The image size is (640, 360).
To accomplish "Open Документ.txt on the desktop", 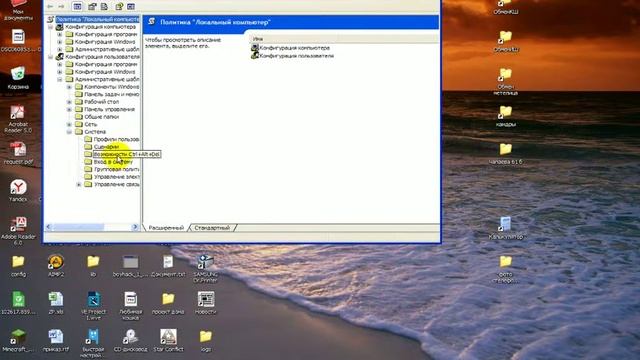I will click(168, 266).
